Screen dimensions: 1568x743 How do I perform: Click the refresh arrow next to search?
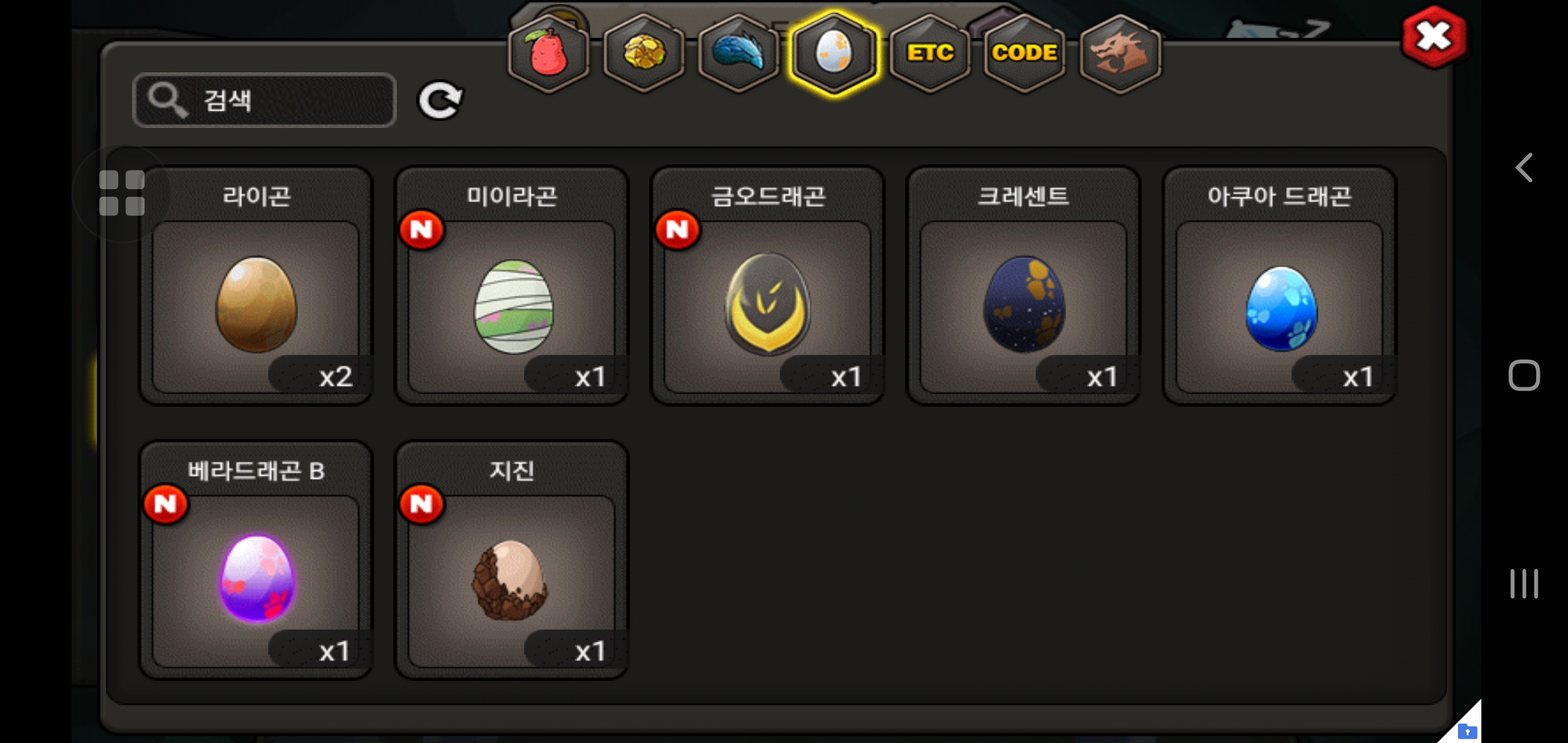pos(440,101)
